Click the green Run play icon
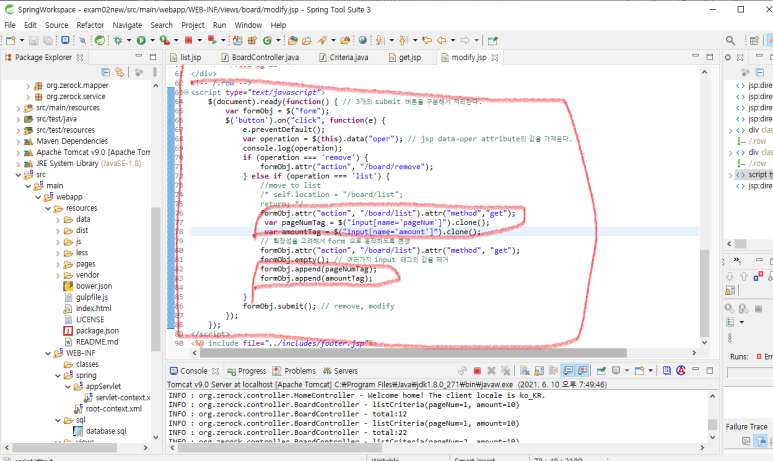This screenshot has height=461, width=773. click(x=141, y=40)
